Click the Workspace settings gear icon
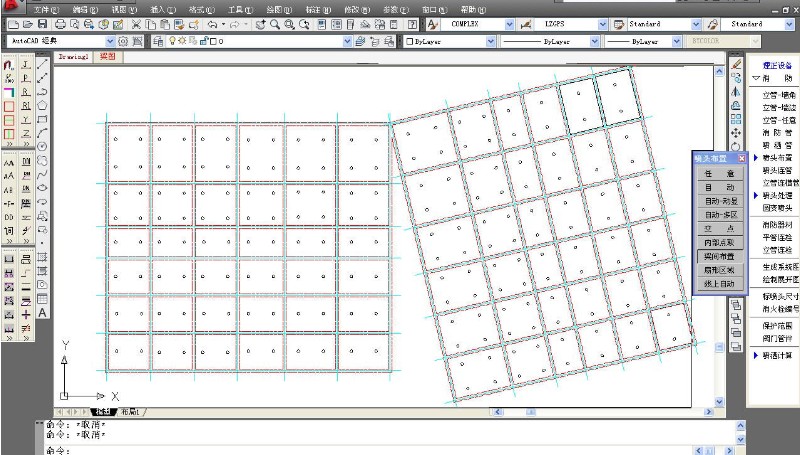 click(x=123, y=41)
